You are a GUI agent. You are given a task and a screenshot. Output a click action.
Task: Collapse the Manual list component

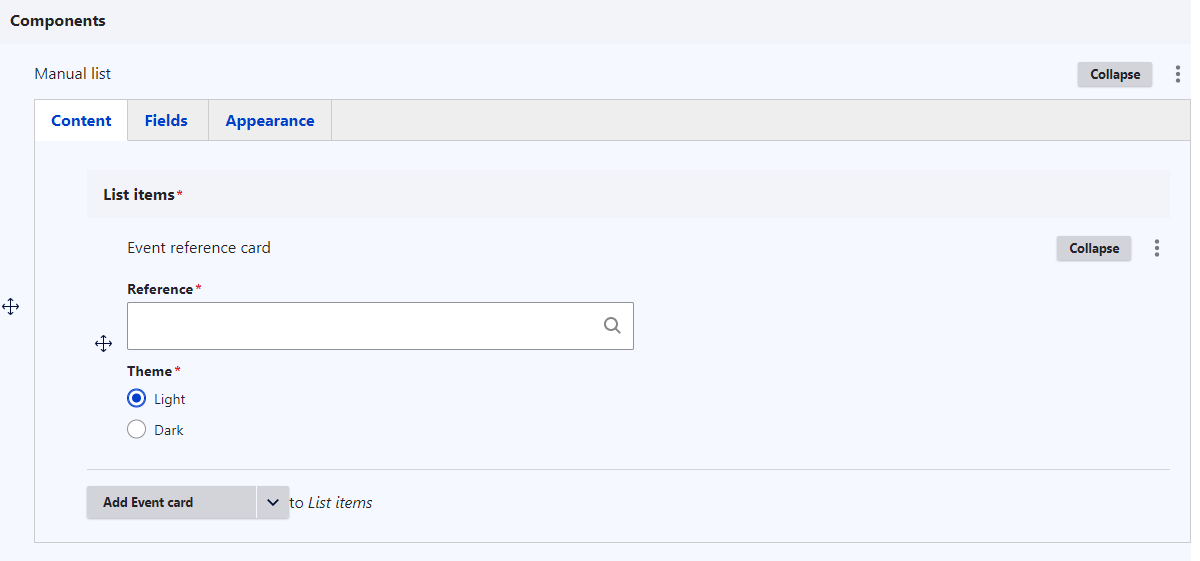pos(1114,75)
